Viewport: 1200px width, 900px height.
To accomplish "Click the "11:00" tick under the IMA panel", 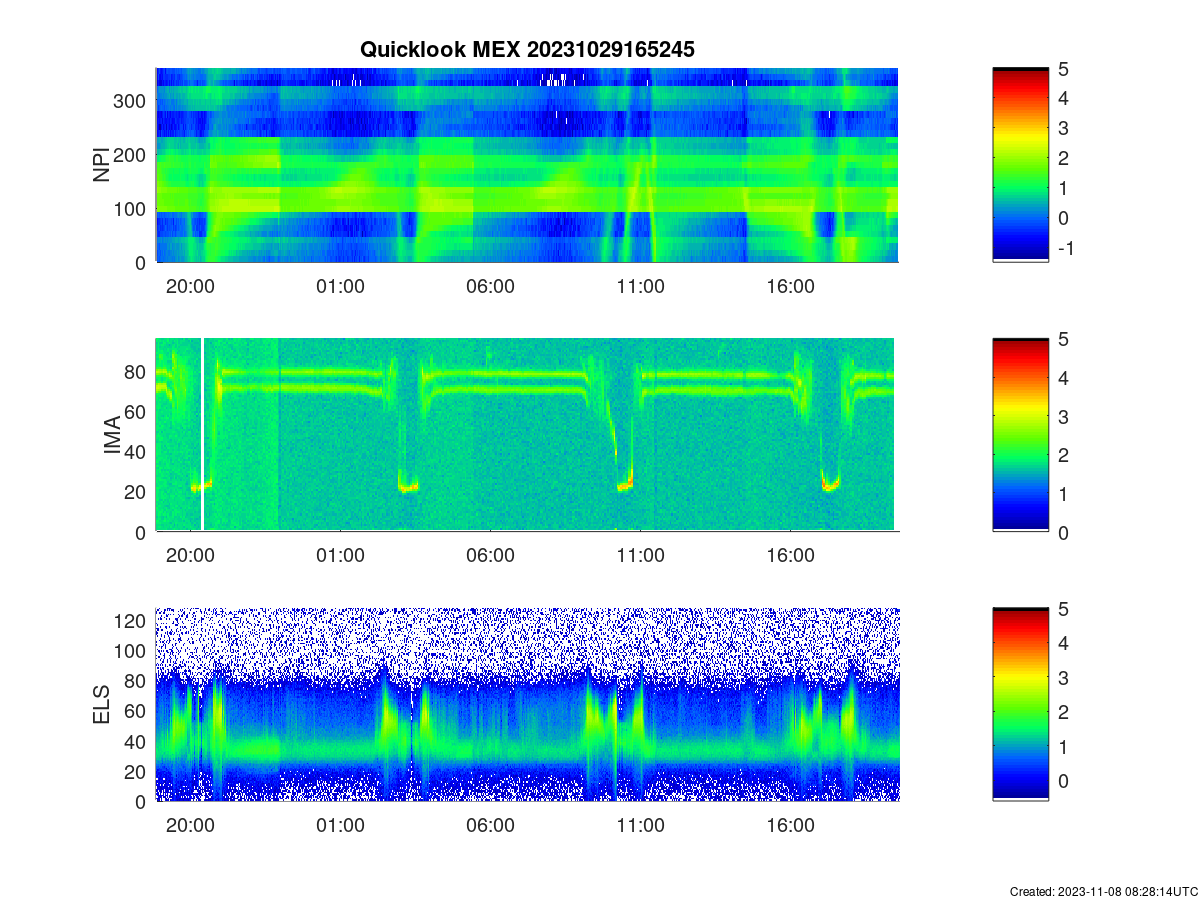I will 640,556.
